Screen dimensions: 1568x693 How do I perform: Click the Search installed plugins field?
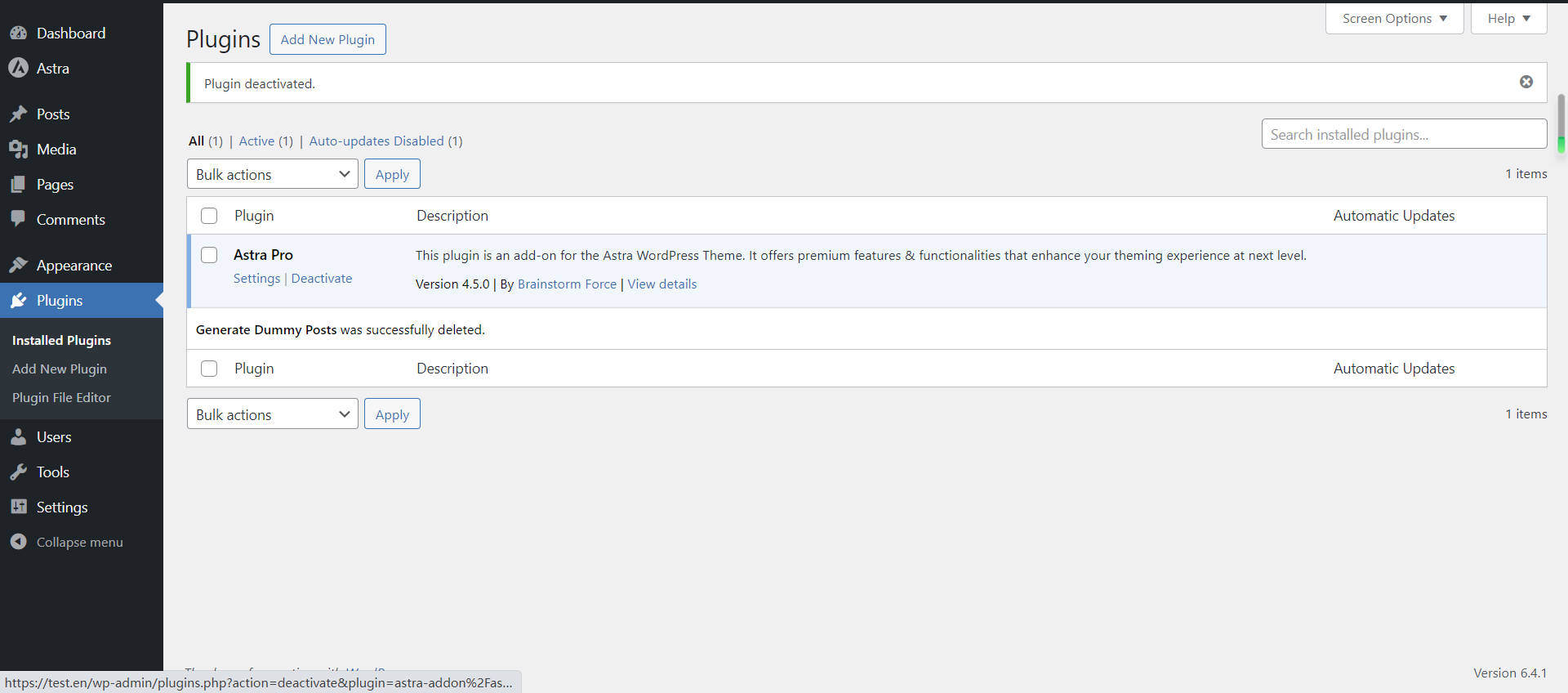pos(1403,134)
